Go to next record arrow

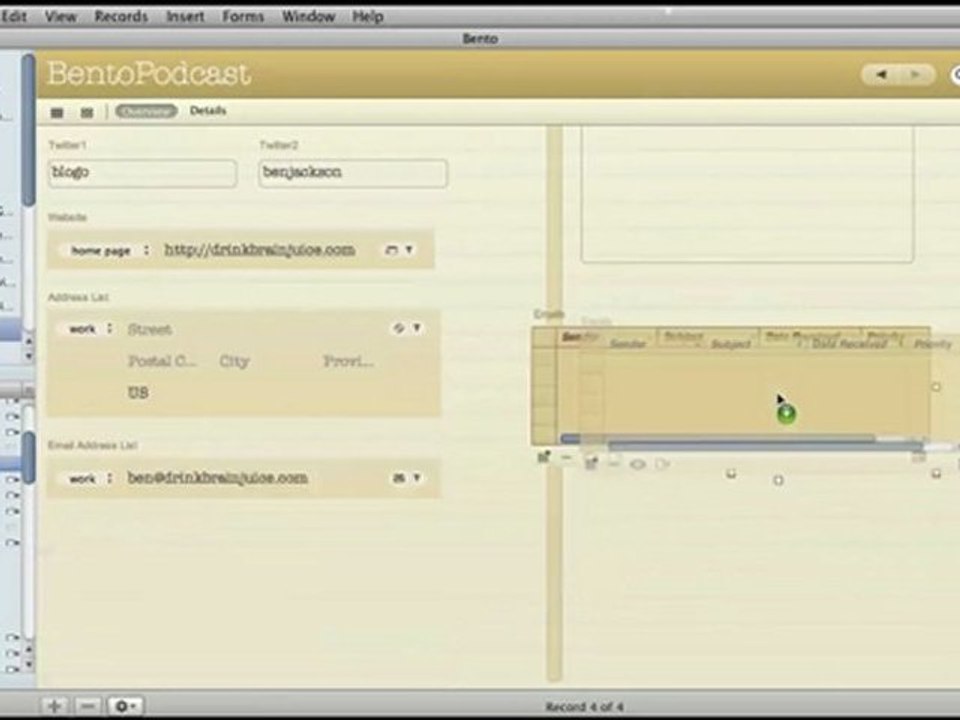[915, 75]
